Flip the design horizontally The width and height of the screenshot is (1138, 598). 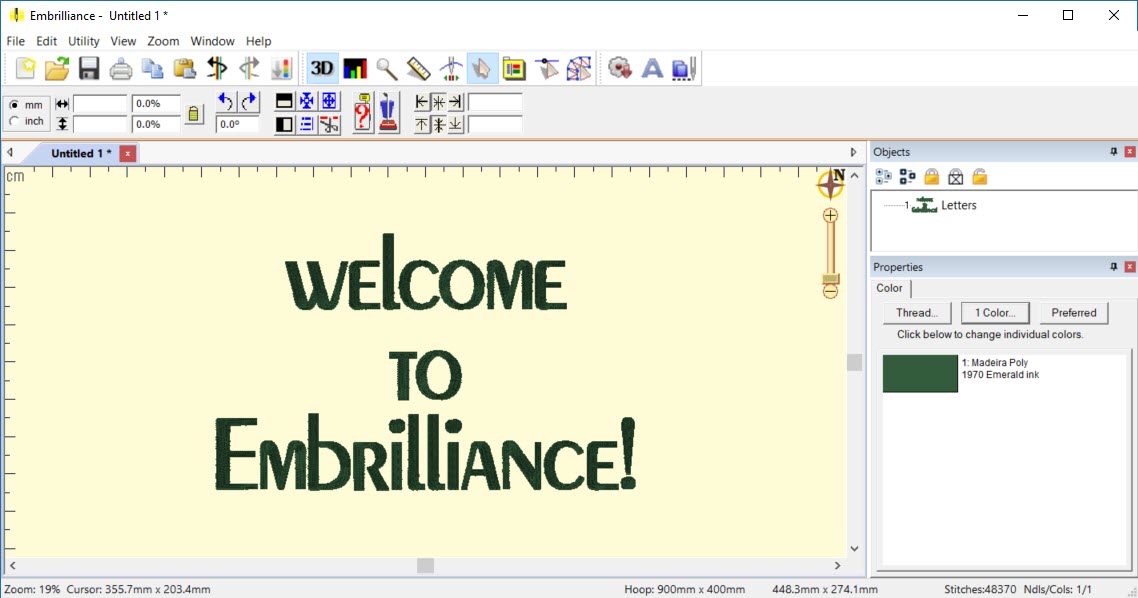pyautogui.click(x=215, y=68)
